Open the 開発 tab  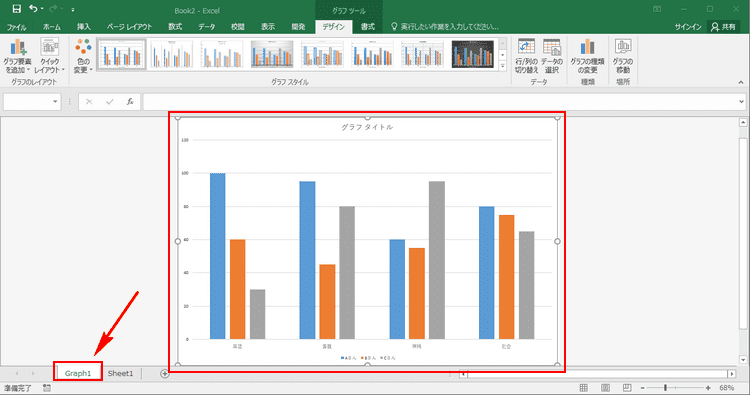pyautogui.click(x=298, y=27)
